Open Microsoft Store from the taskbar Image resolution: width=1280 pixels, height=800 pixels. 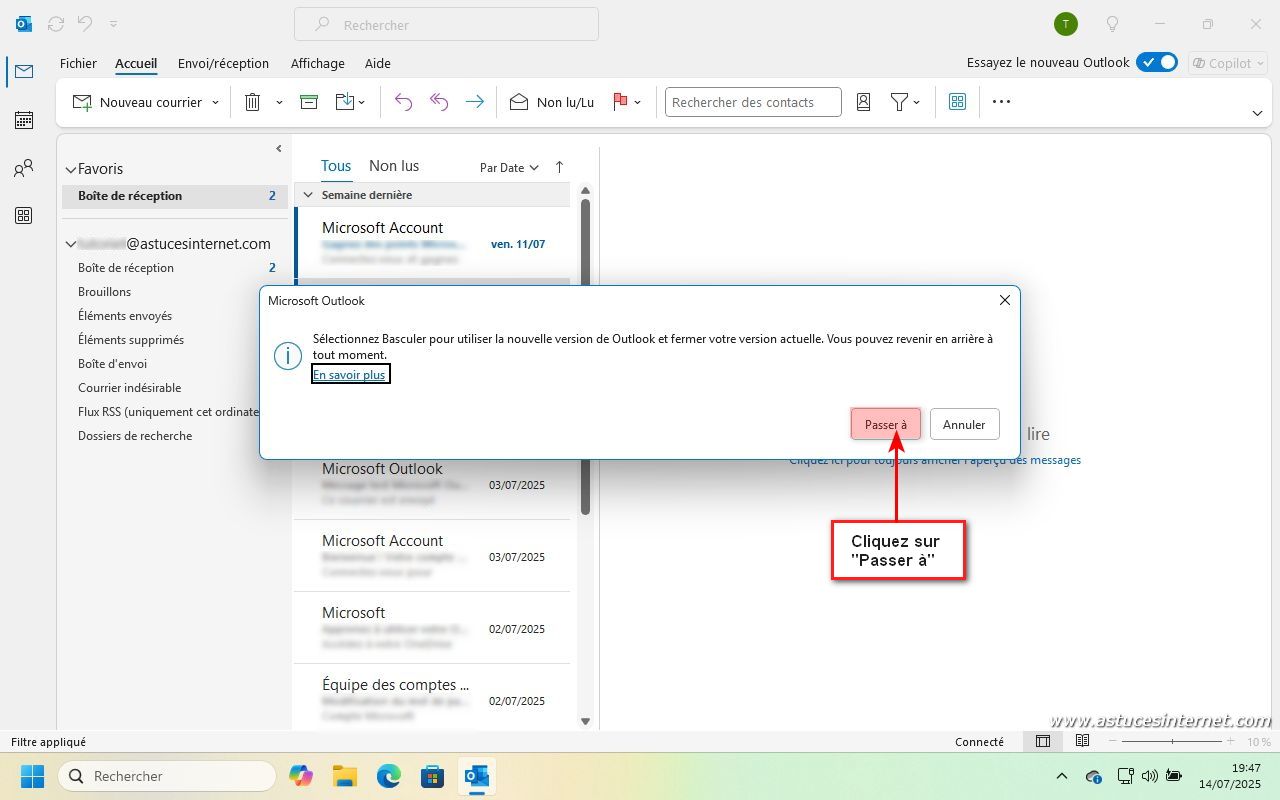click(433, 776)
